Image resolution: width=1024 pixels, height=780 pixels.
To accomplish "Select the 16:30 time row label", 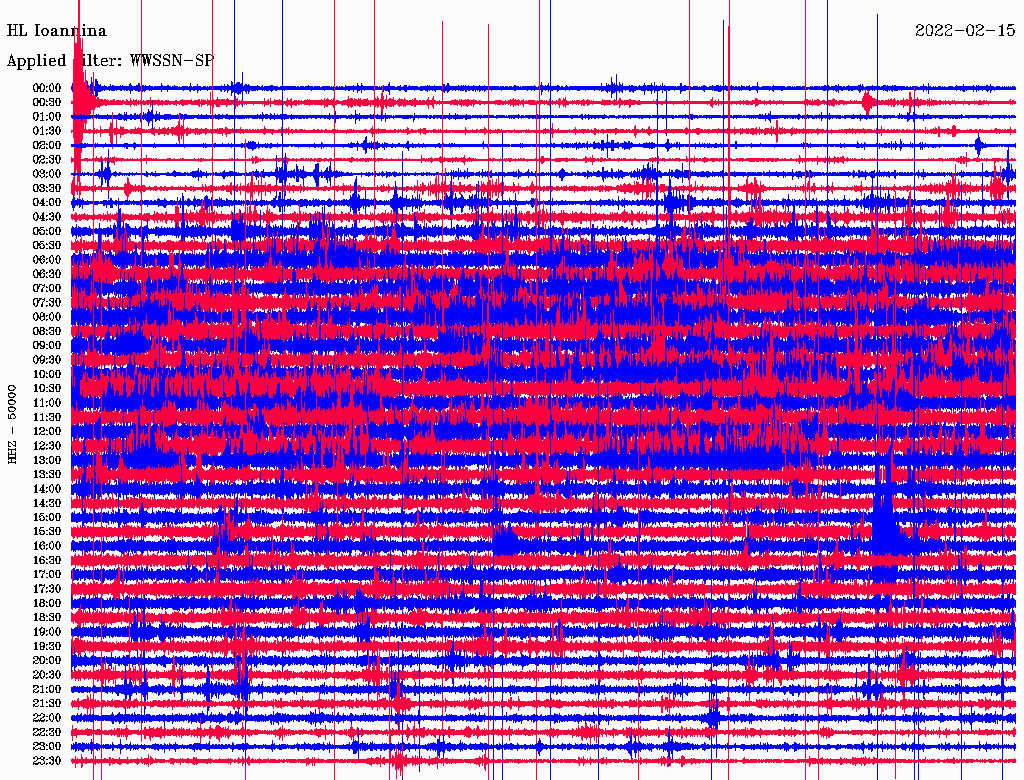I will coord(47,560).
